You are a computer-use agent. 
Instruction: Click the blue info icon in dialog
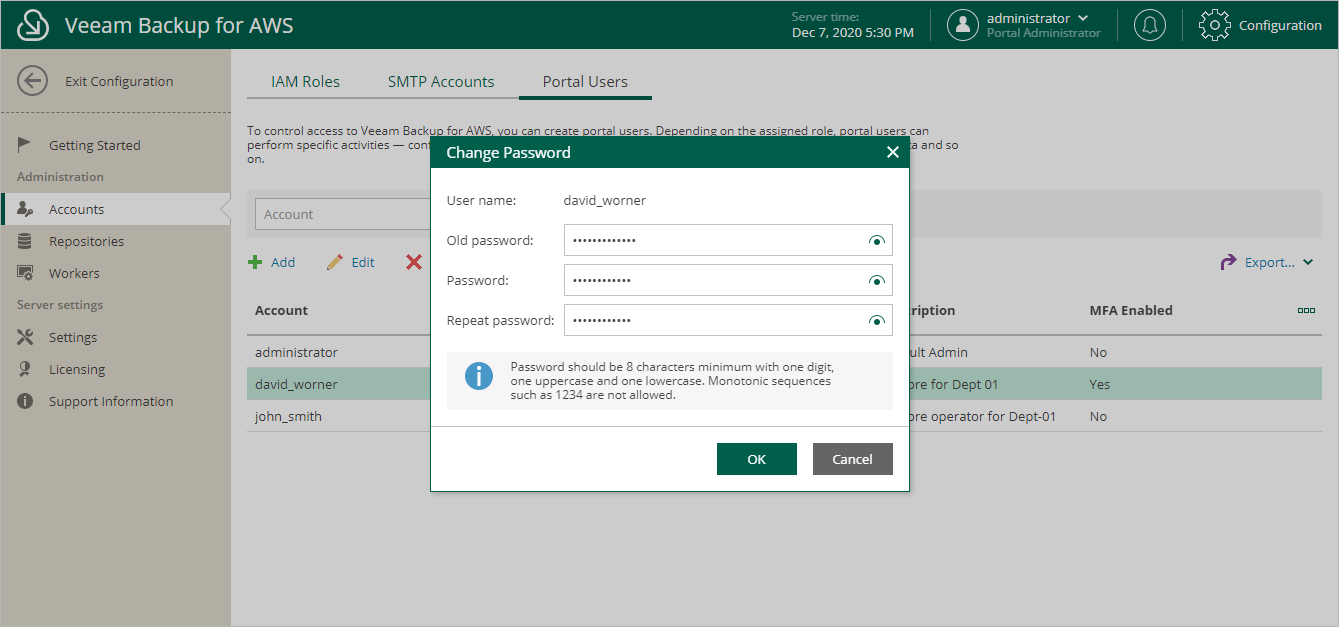click(479, 376)
